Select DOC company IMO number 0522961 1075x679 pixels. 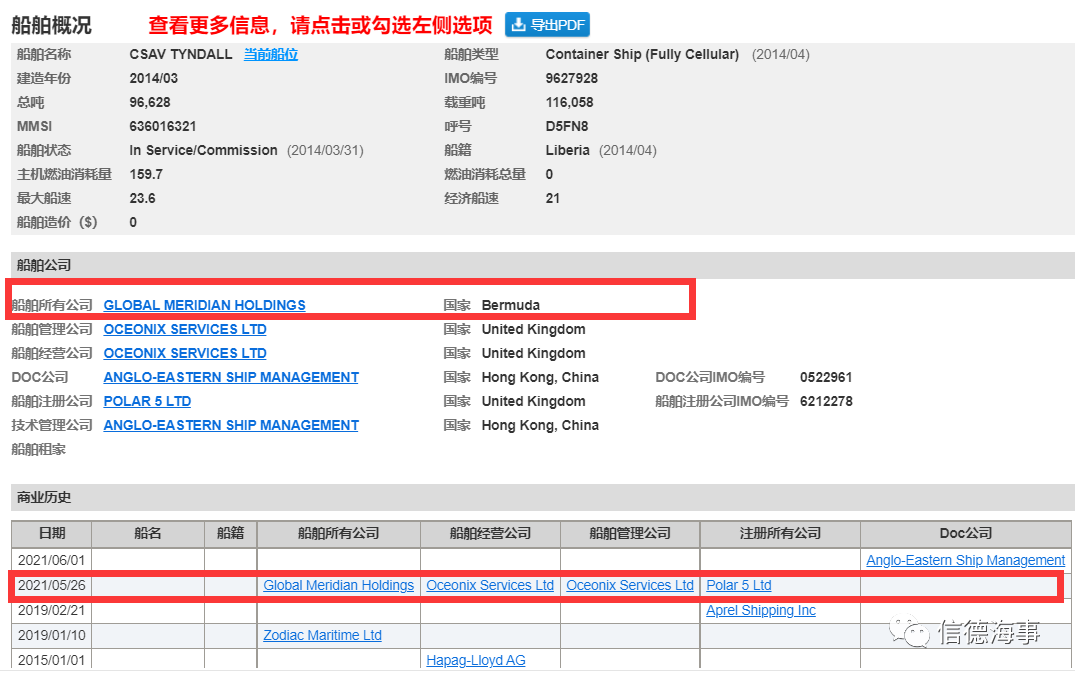(x=826, y=377)
